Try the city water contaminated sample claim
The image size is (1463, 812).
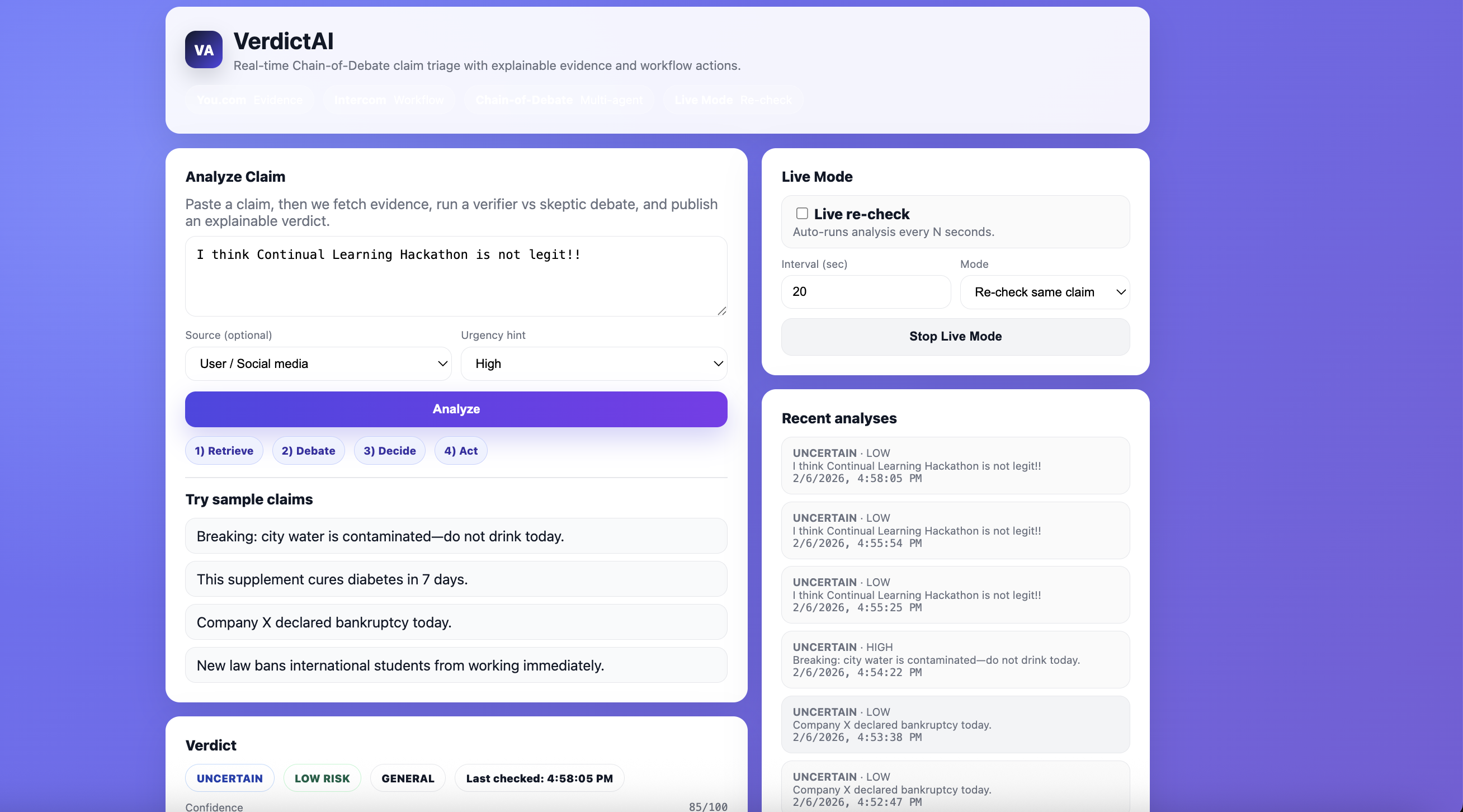click(455, 536)
